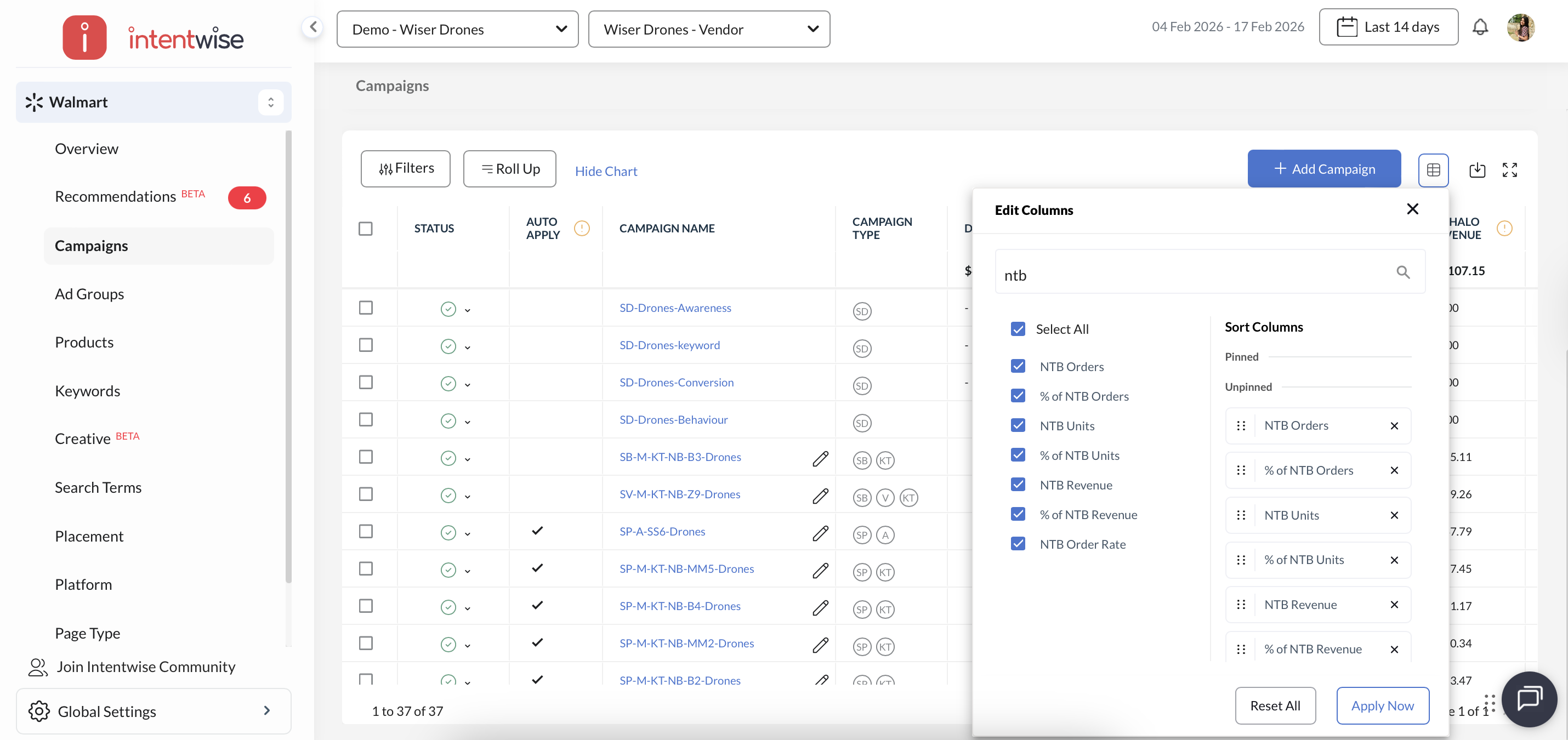Remove NTB Units from sorted columns
The image size is (1568, 740).
[x=1394, y=515]
